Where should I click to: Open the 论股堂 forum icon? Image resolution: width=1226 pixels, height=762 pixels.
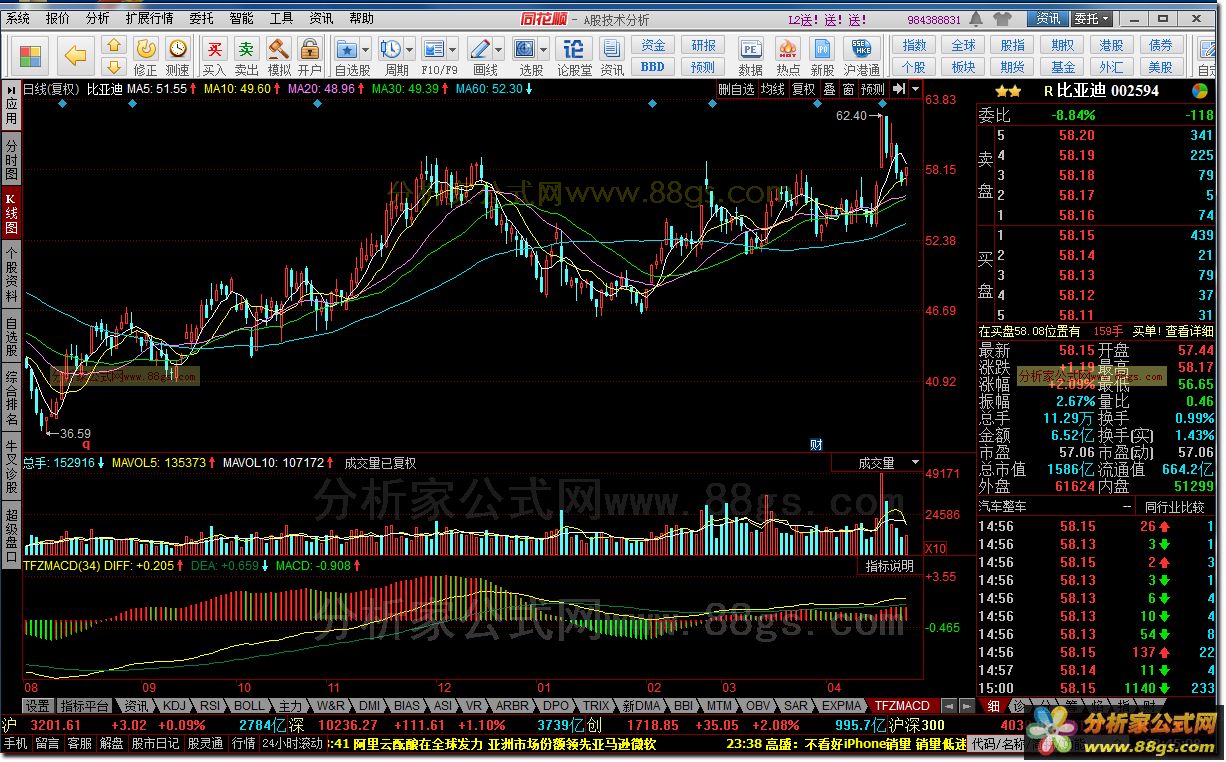(x=574, y=56)
